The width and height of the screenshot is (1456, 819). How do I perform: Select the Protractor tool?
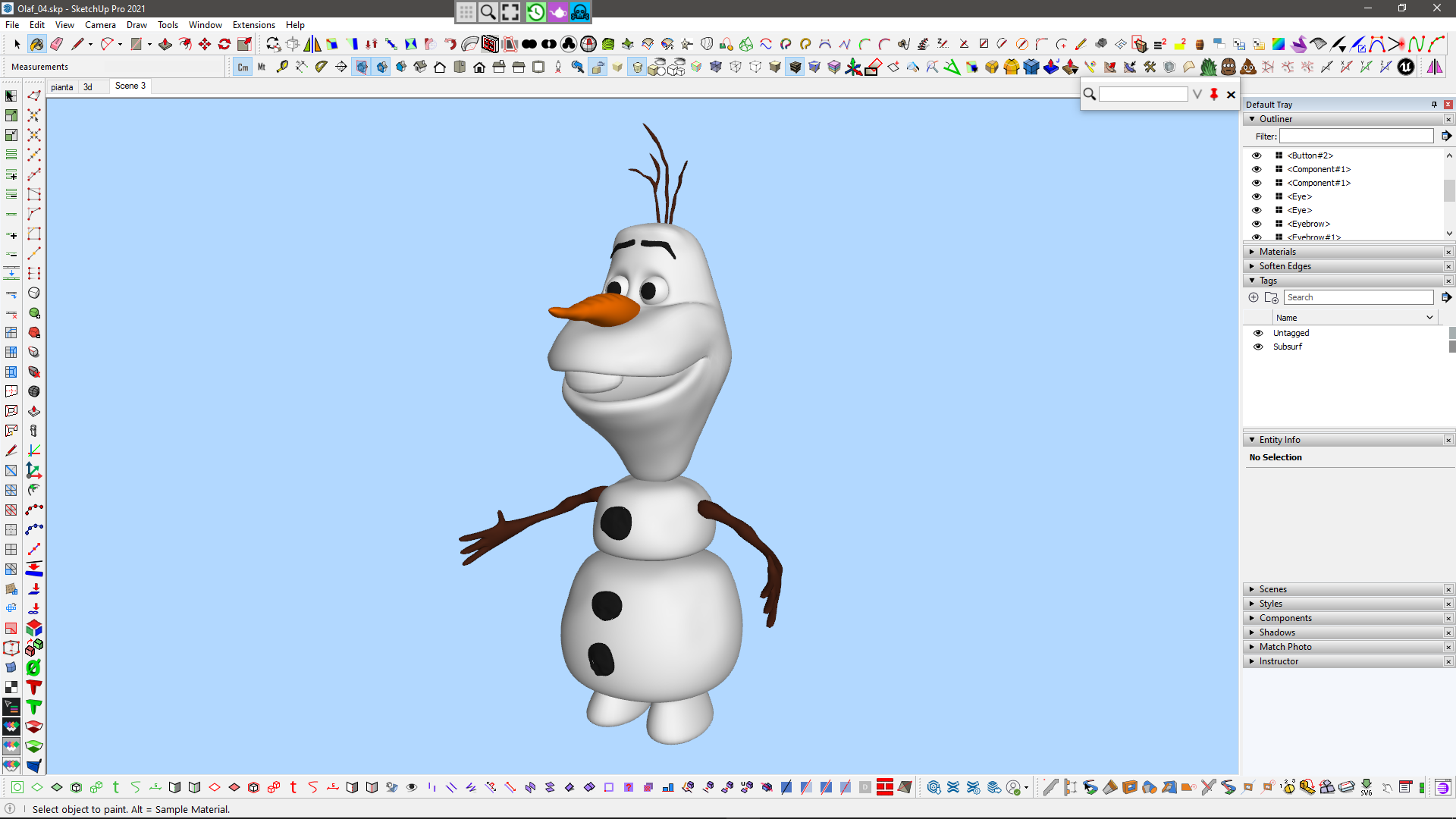pos(322,67)
